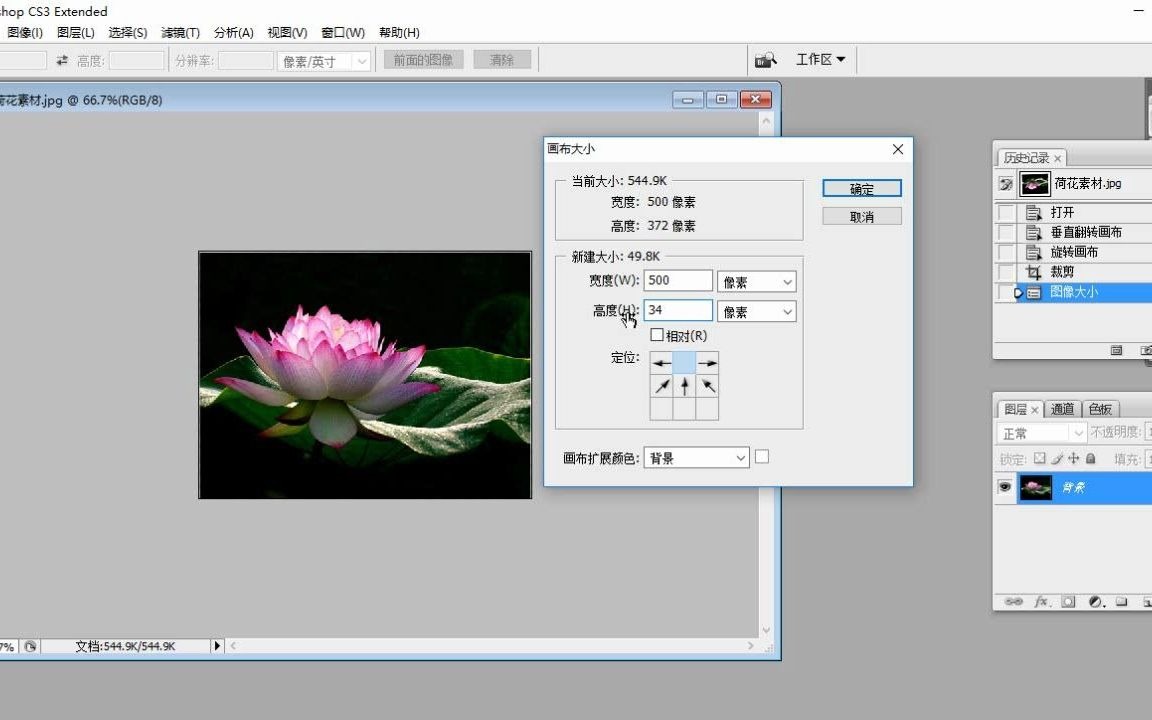
Task: Click the canvas extension color swatch
Action: pos(762,456)
